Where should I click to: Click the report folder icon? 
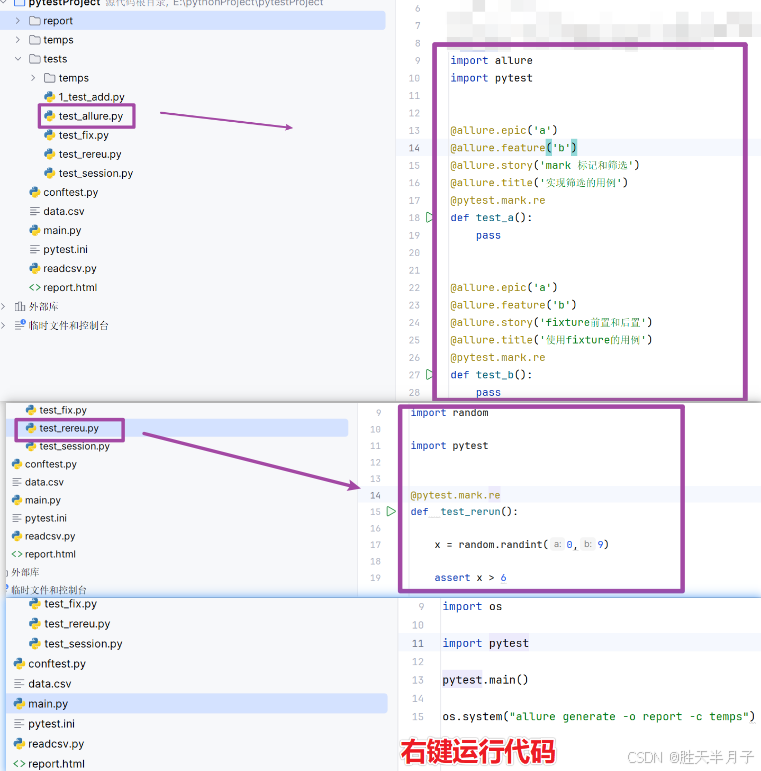[x=34, y=21]
